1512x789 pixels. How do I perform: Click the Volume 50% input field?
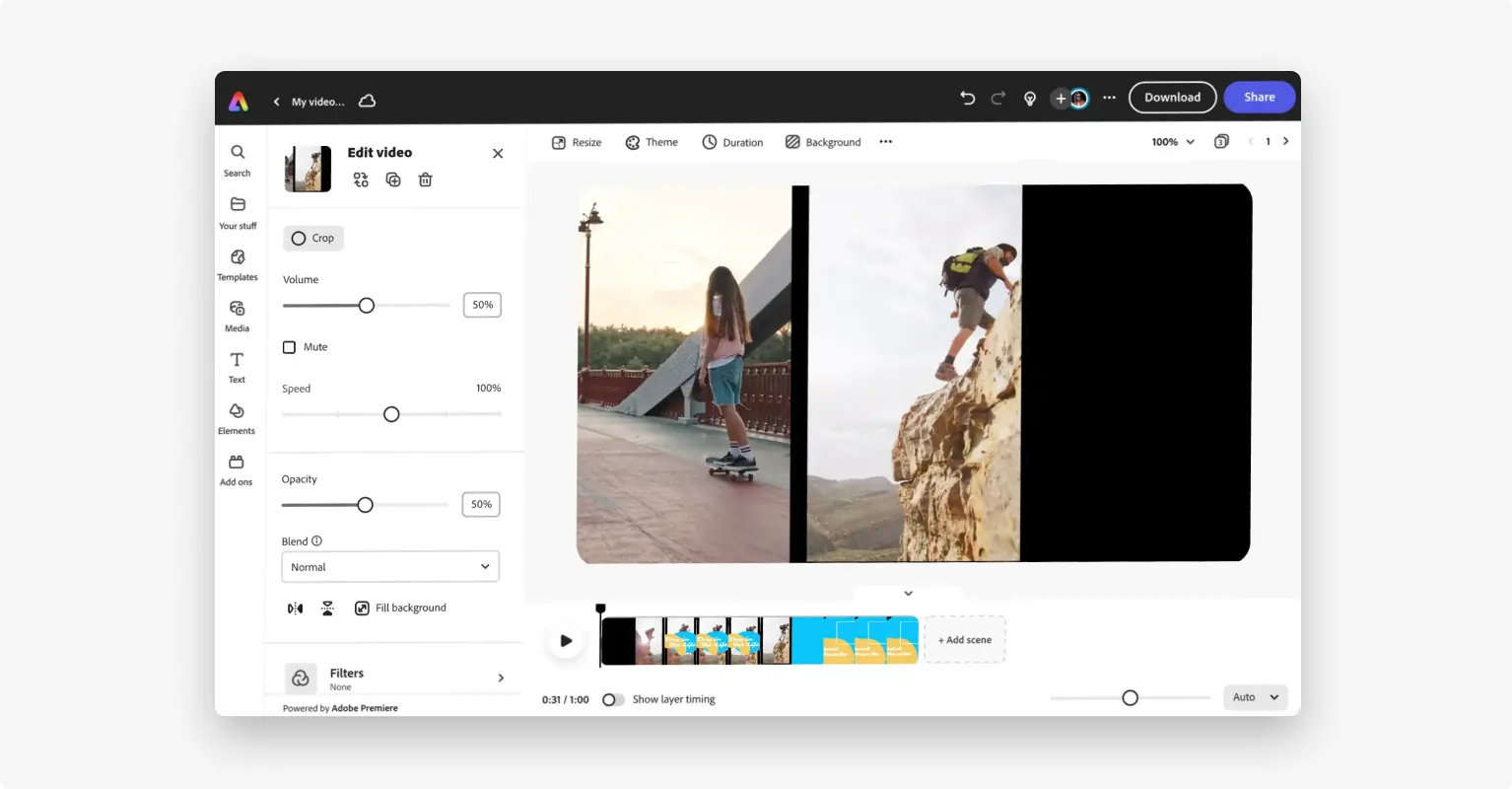[483, 305]
